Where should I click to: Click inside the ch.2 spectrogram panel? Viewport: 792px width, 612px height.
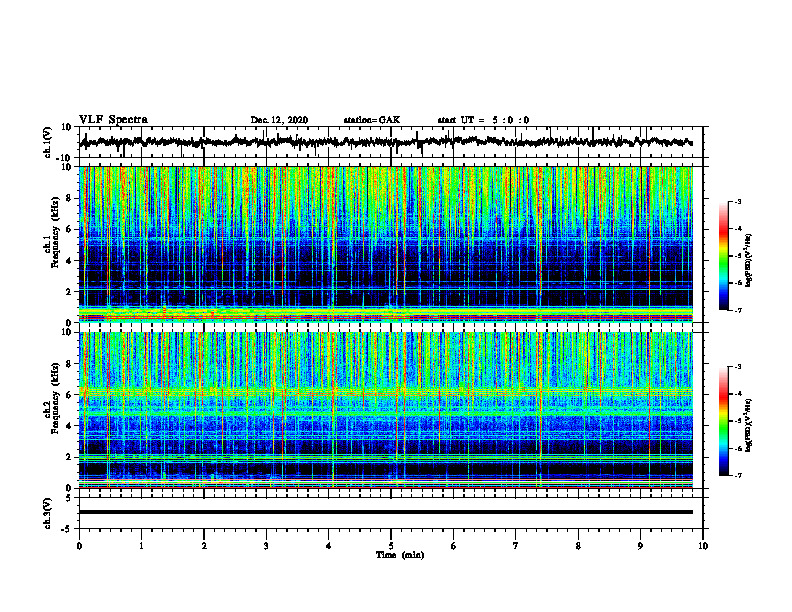coord(386,410)
